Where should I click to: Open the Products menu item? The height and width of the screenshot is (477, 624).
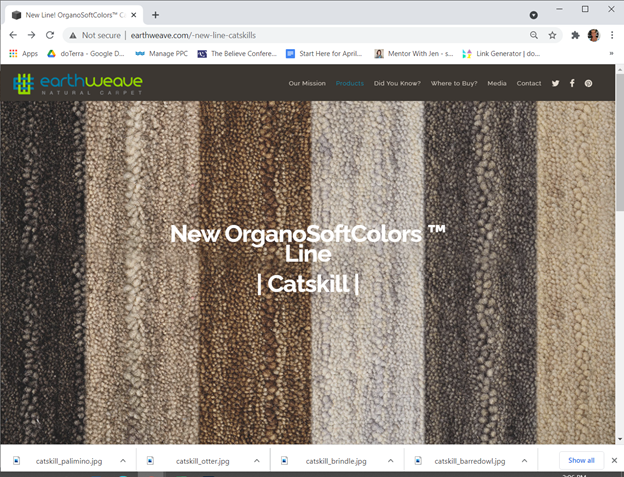click(349, 83)
